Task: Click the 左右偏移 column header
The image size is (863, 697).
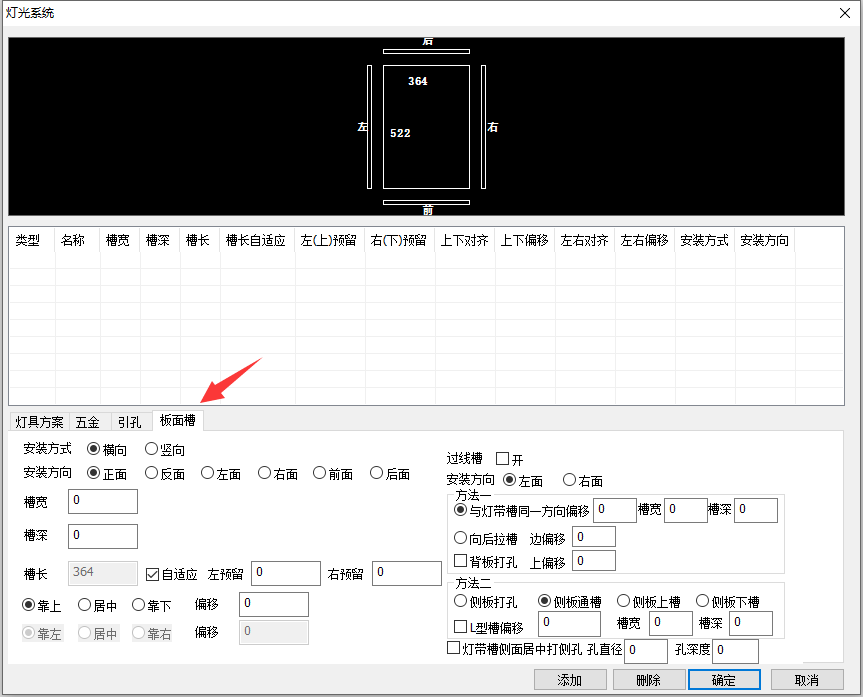Action: 644,240
